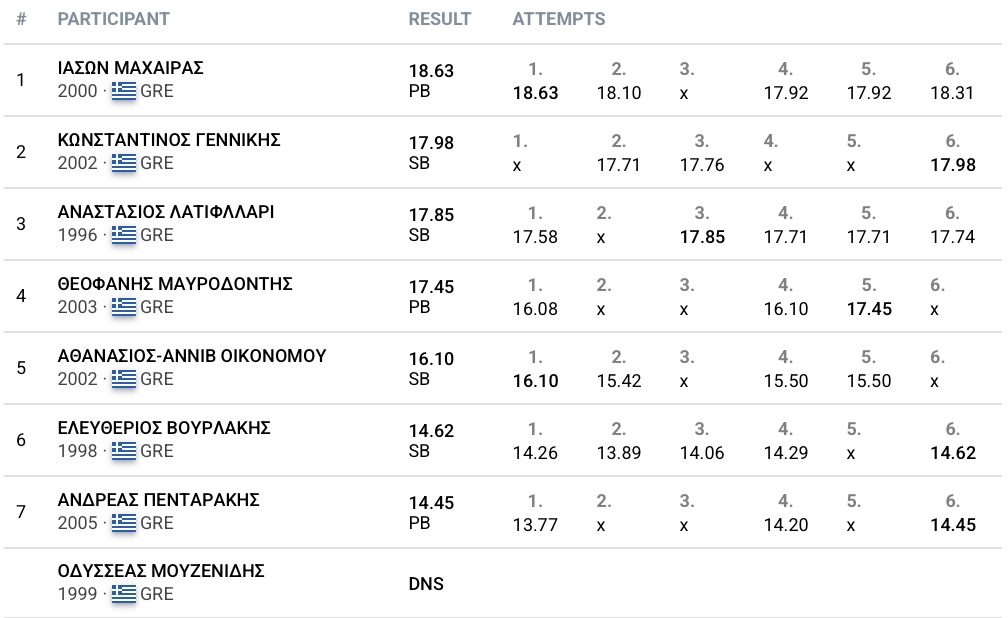Click the sixth attempt 17.98 of Γεννίκης
1008x618 pixels.
tap(953, 165)
